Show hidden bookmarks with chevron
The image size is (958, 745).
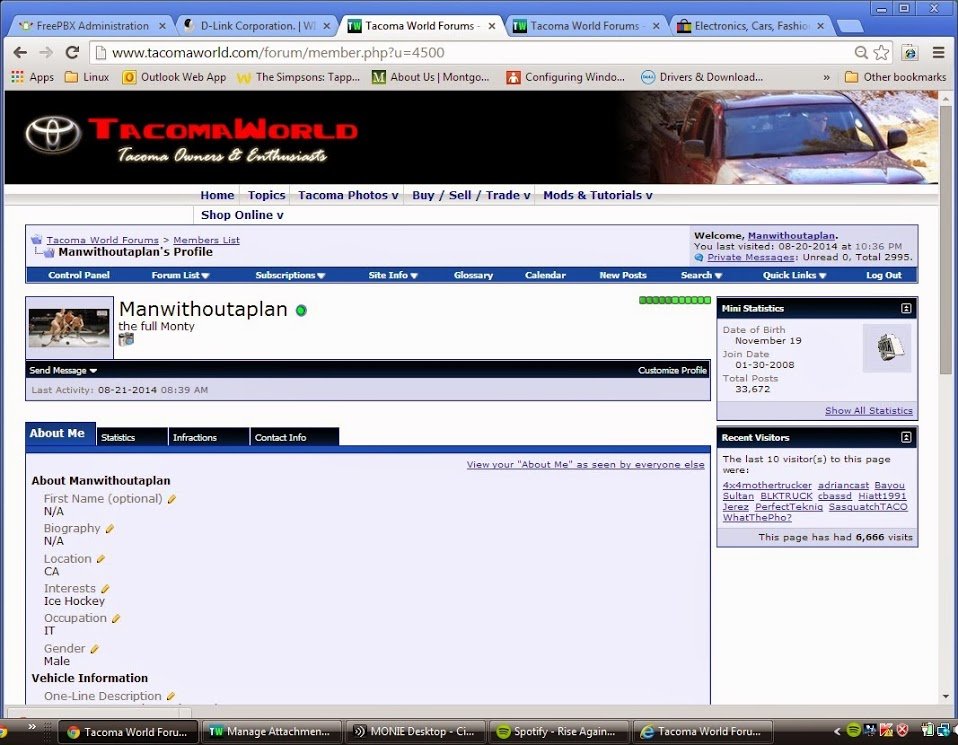(826, 77)
